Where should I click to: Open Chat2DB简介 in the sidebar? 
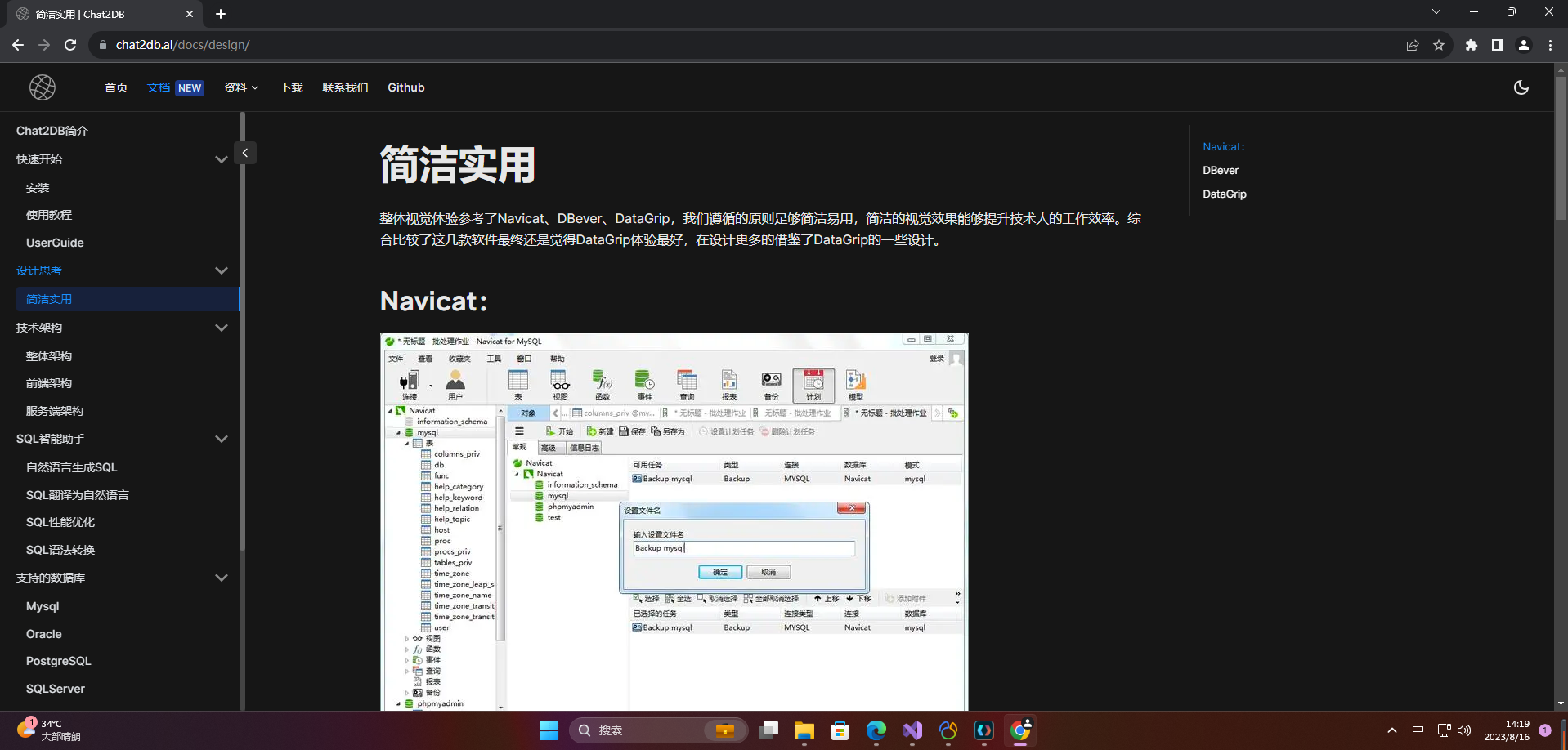(52, 131)
